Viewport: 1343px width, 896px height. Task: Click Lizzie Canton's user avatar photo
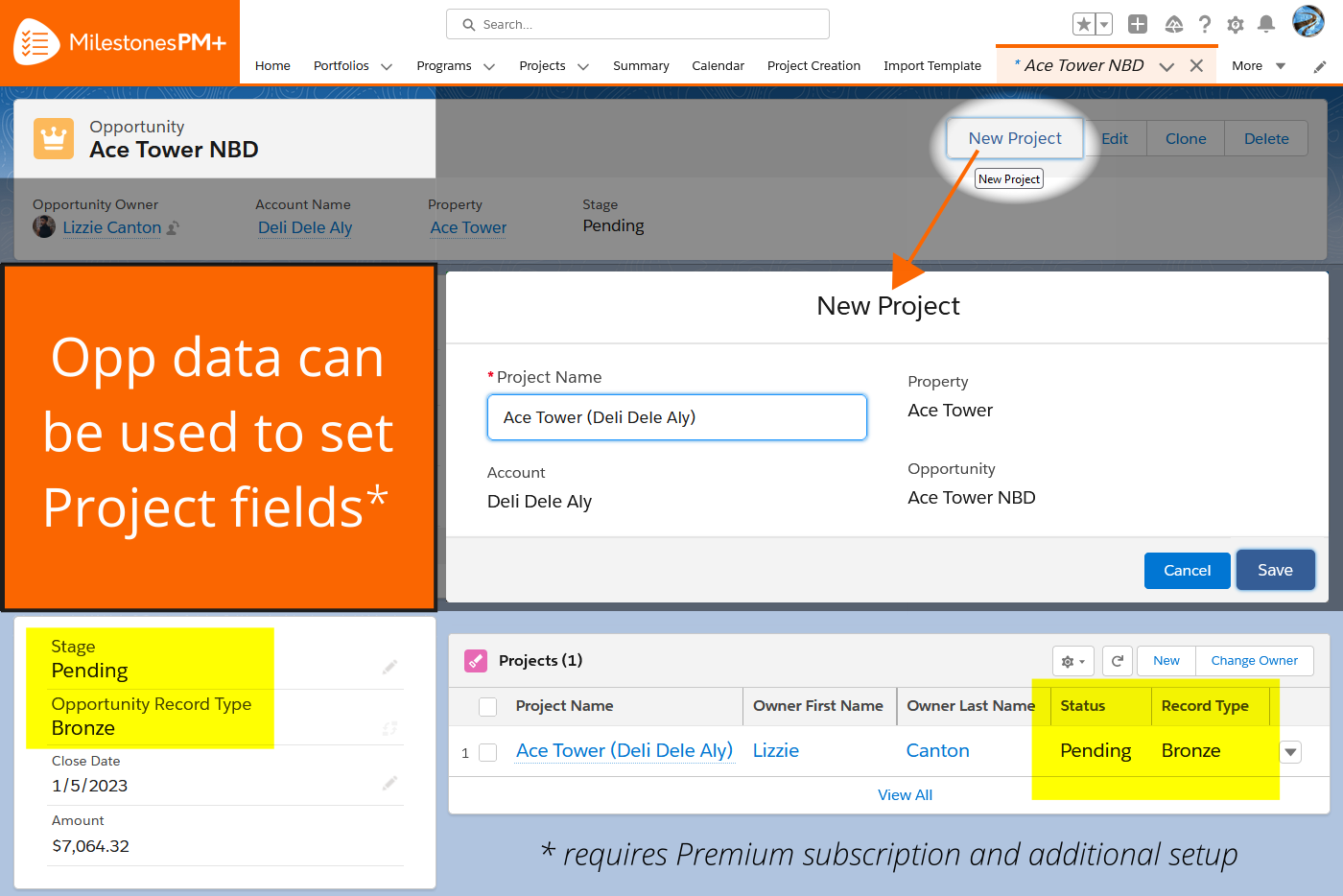(x=44, y=226)
